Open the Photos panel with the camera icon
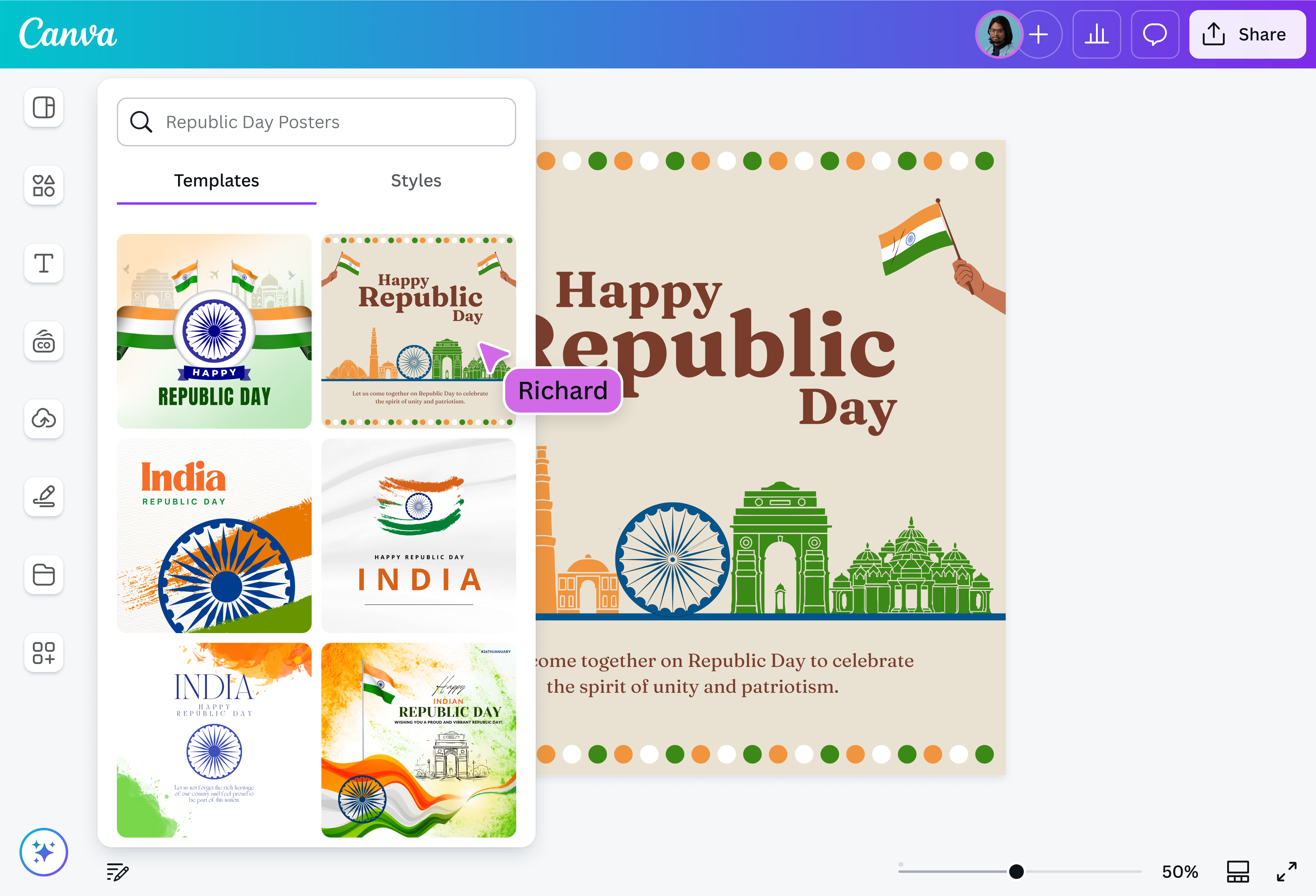 [44, 341]
